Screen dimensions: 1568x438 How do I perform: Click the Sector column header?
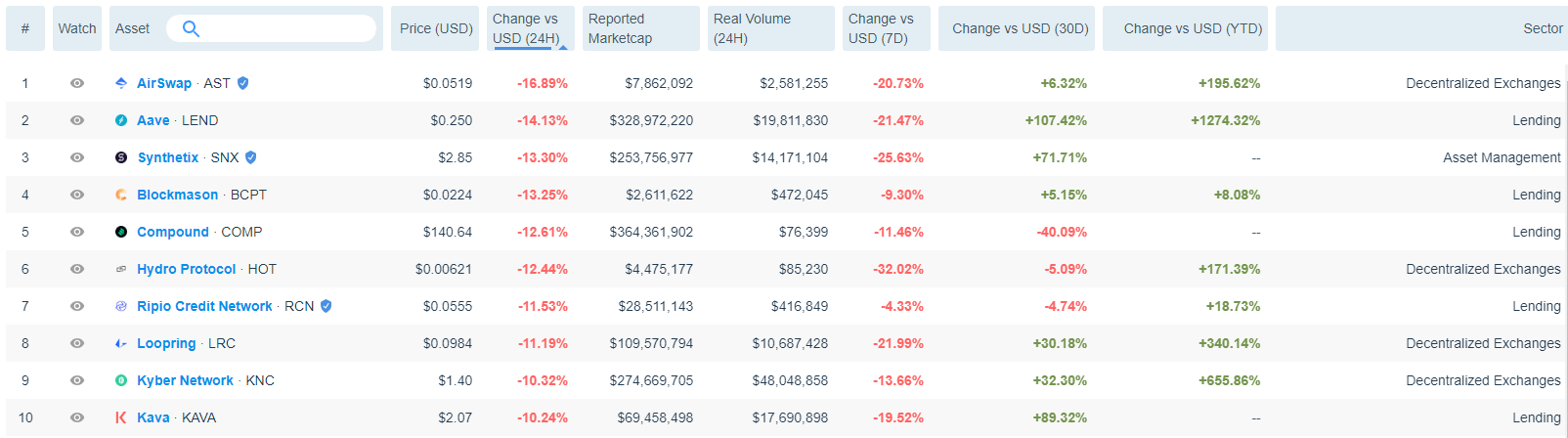[1543, 28]
